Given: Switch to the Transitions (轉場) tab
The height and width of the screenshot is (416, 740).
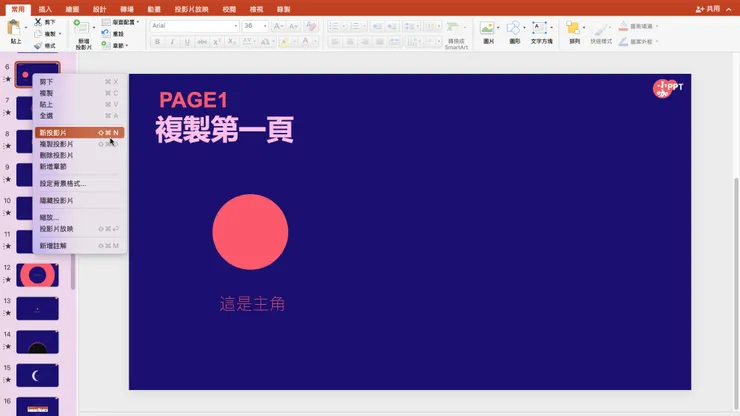Looking at the screenshot, I should click(x=127, y=9).
